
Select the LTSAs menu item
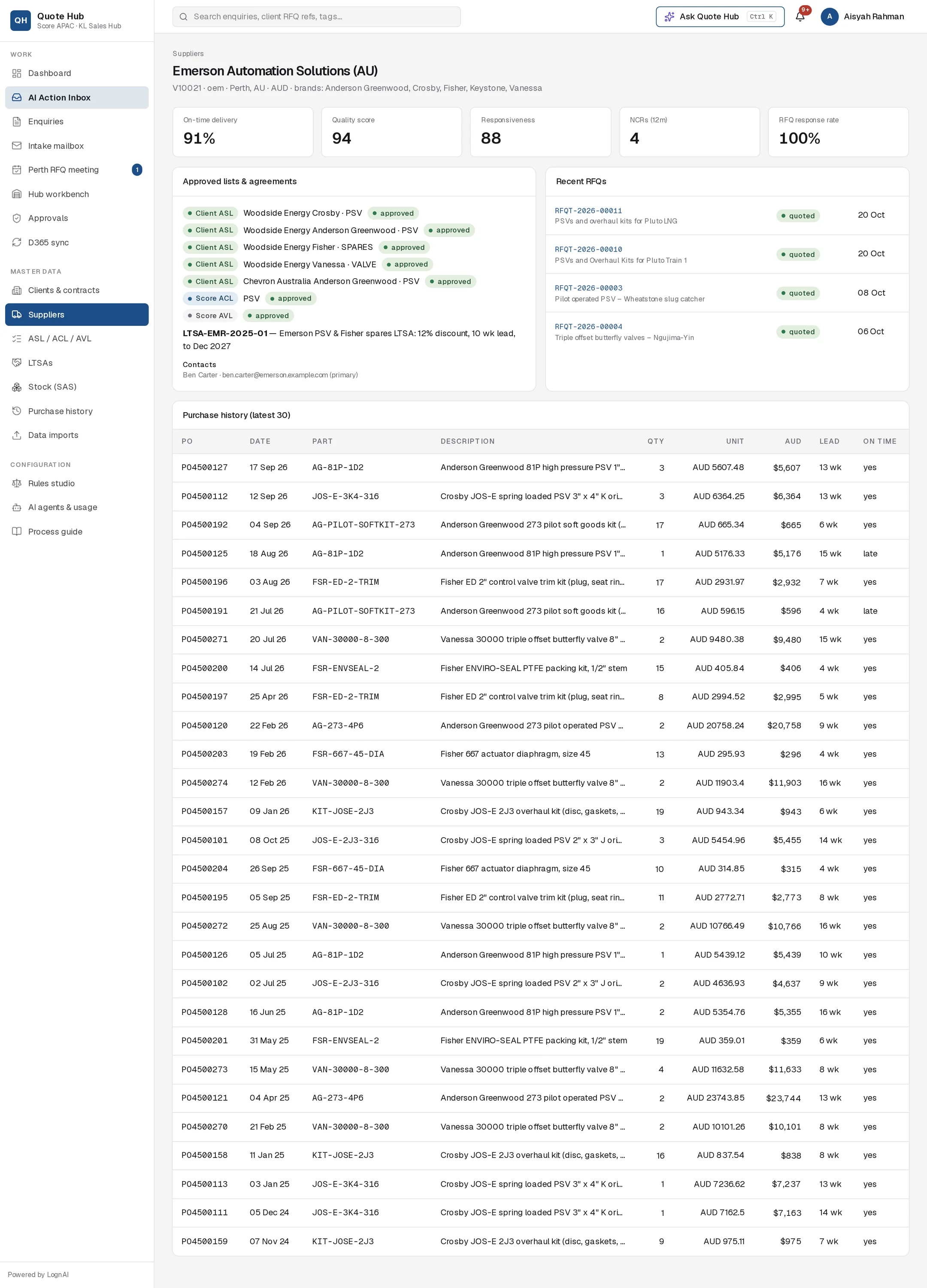coord(77,363)
